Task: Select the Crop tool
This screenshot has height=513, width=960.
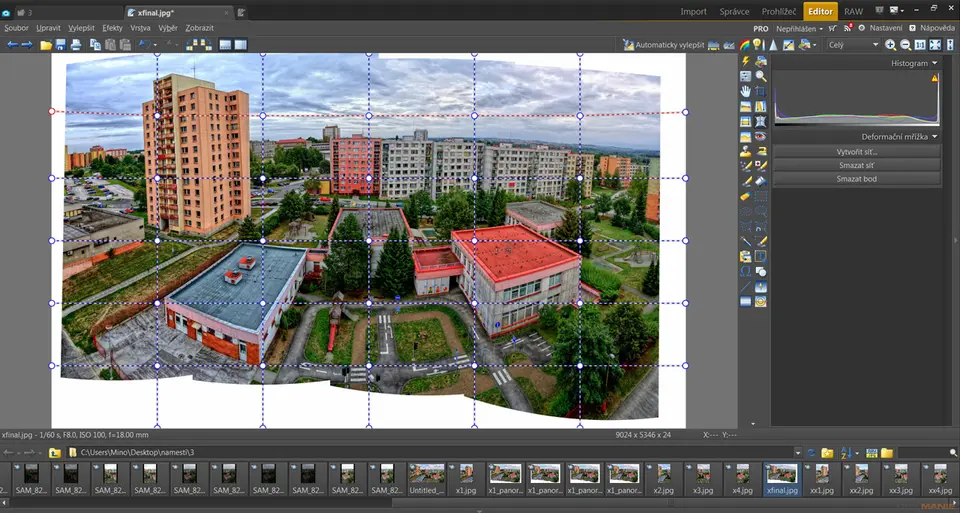Action: pyautogui.click(x=761, y=91)
